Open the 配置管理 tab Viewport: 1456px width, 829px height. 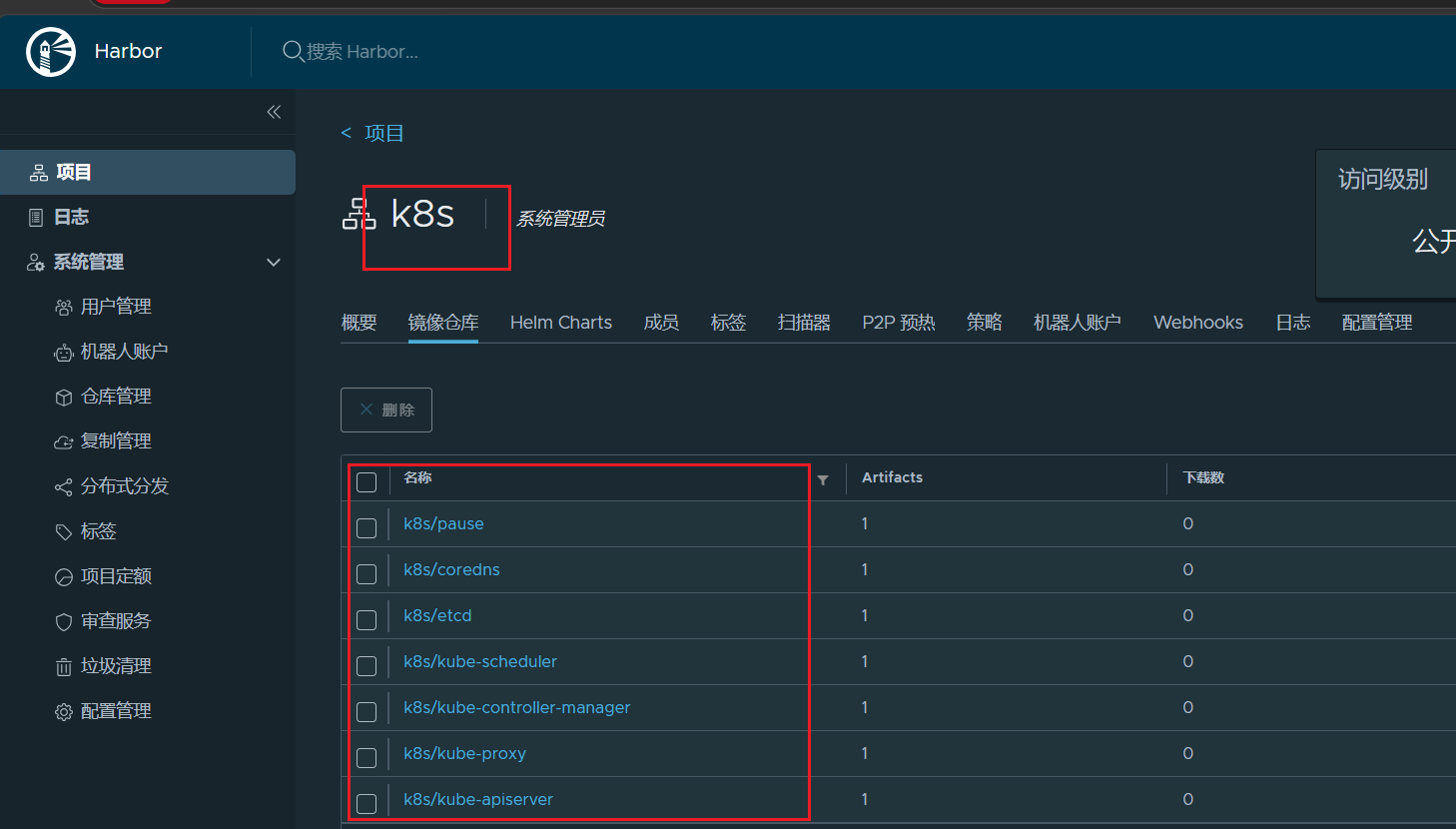(x=1377, y=323)
